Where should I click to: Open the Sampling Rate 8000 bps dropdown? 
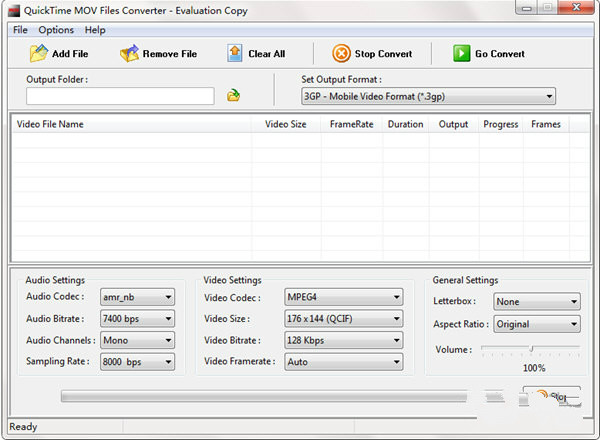coord(137,362)
